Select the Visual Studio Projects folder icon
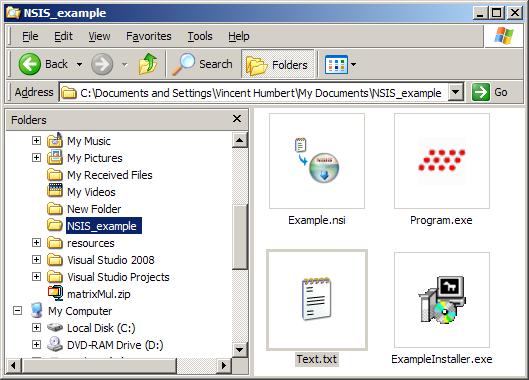 pyautogui.click(x=55, y=277)
